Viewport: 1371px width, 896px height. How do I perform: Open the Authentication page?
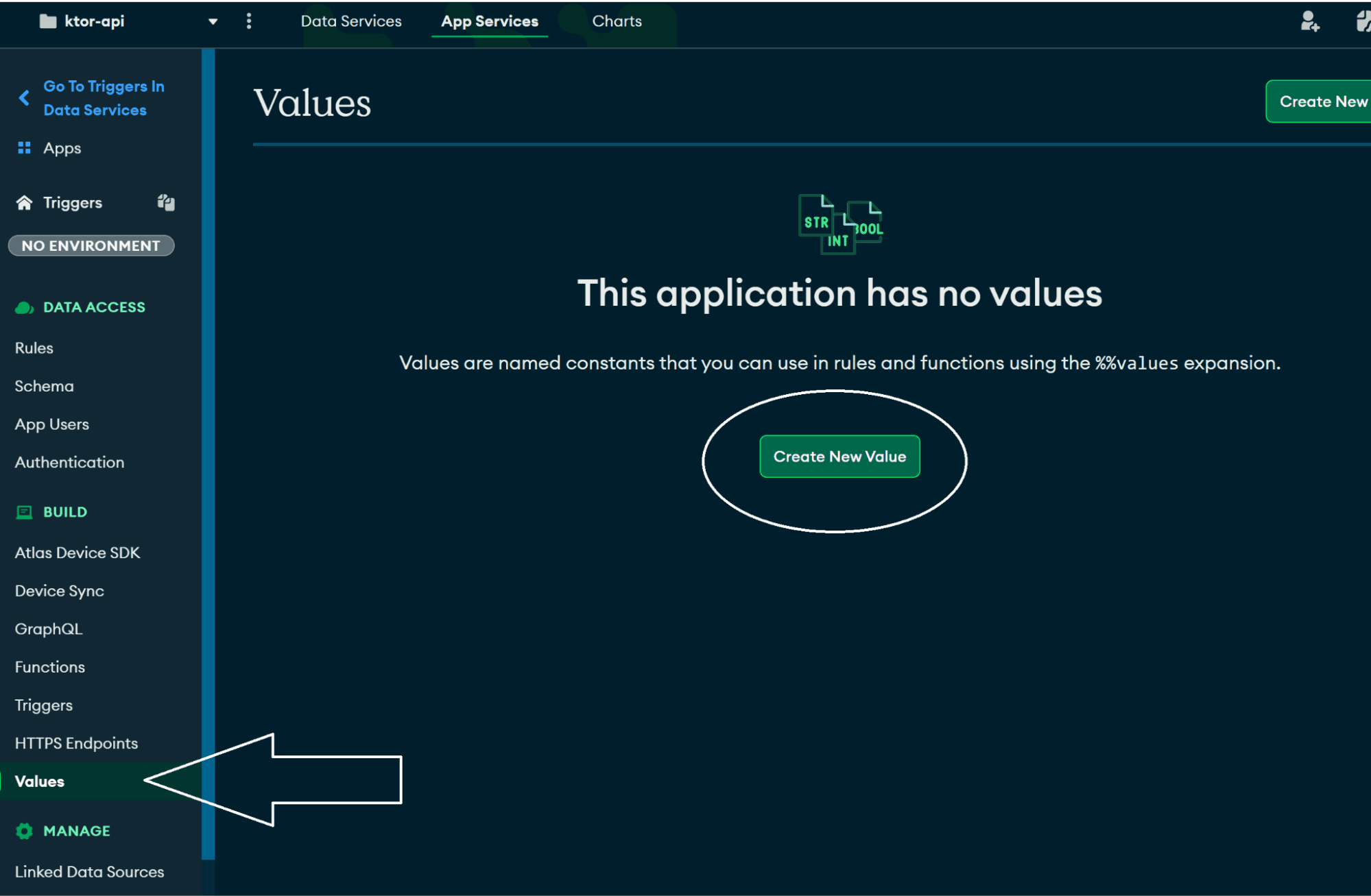coord(69,462)
